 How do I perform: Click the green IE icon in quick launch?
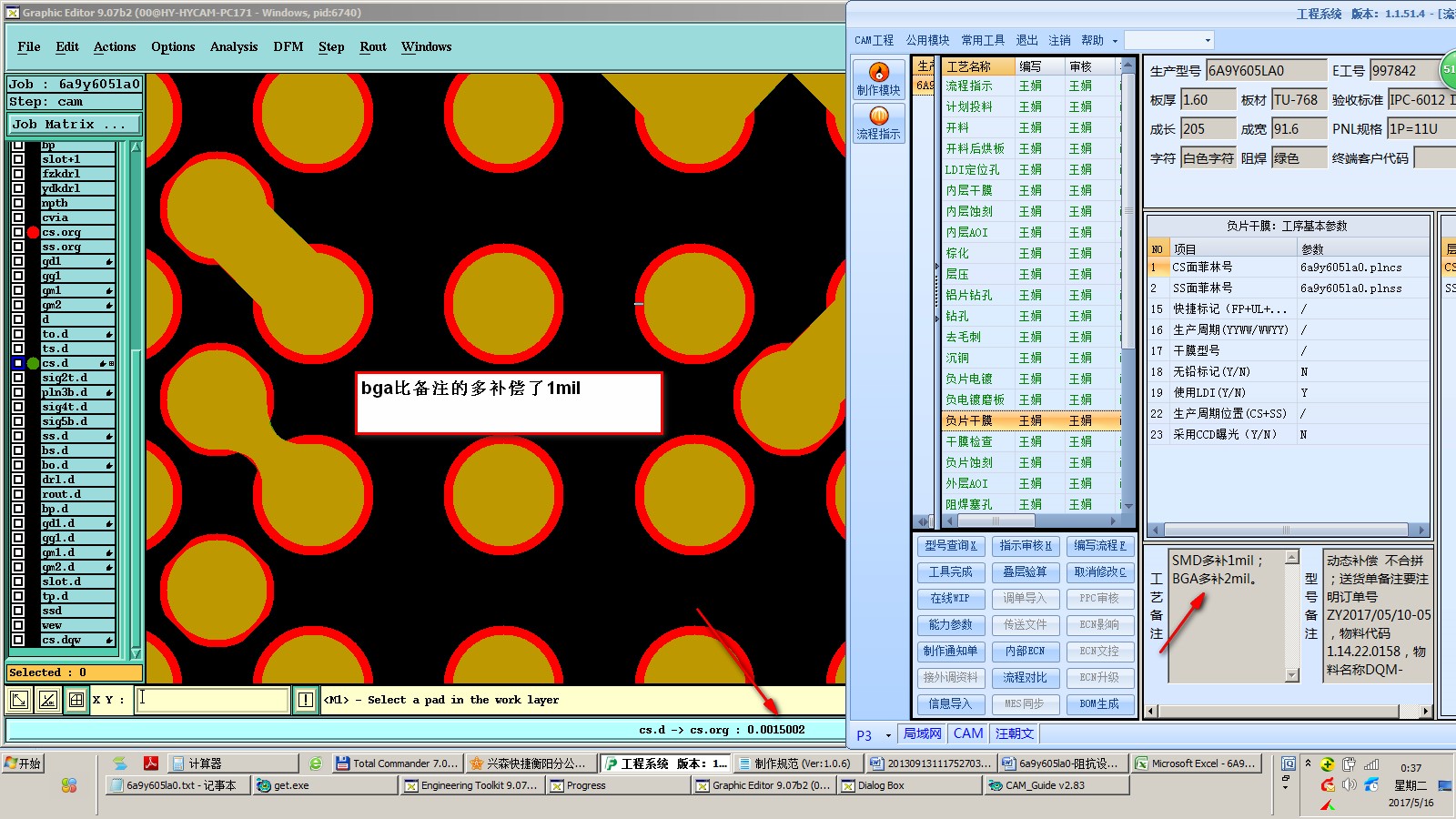click(x=315, y=763)
